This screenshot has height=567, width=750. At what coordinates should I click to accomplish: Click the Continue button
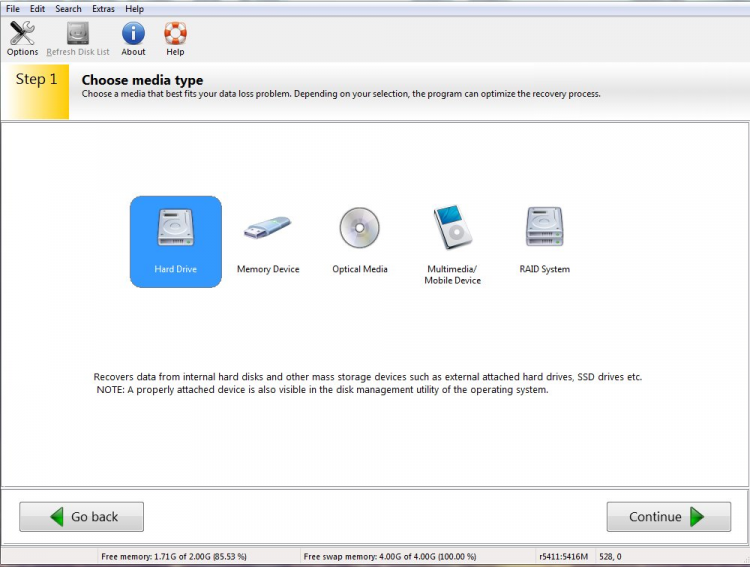click(x=669, y=517)
